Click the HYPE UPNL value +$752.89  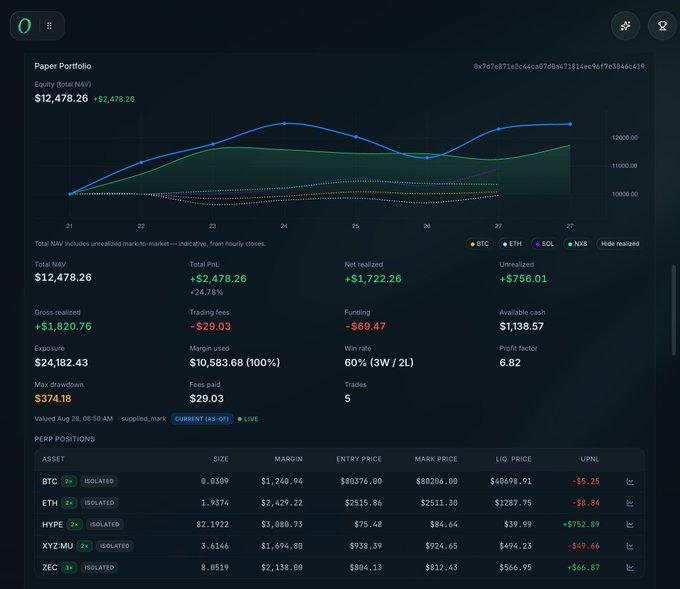coord(581,524)
